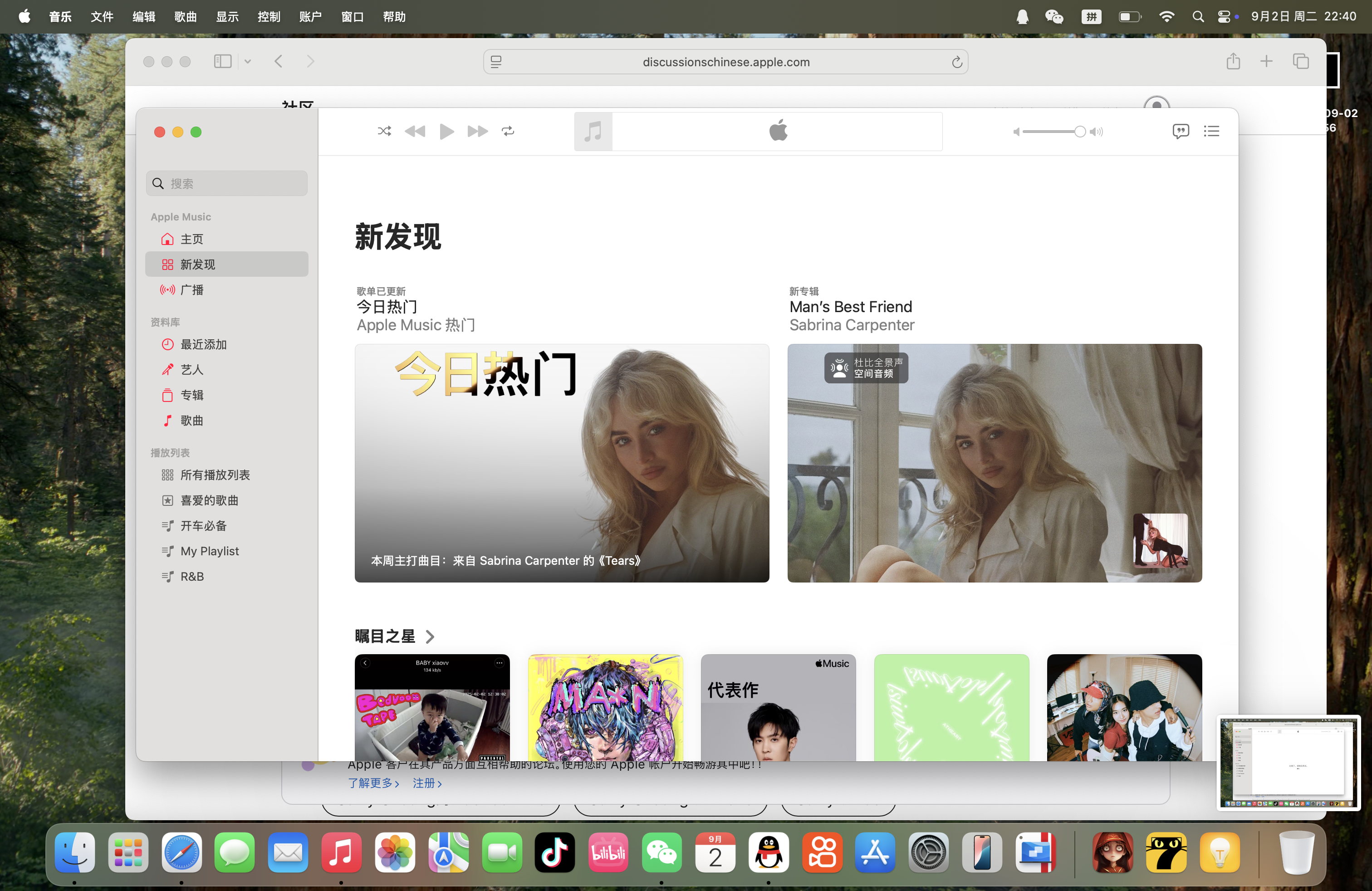Adjust the volume slider knob
The height and width of the screenshot is (891, 1372).
pos(1080,132)
